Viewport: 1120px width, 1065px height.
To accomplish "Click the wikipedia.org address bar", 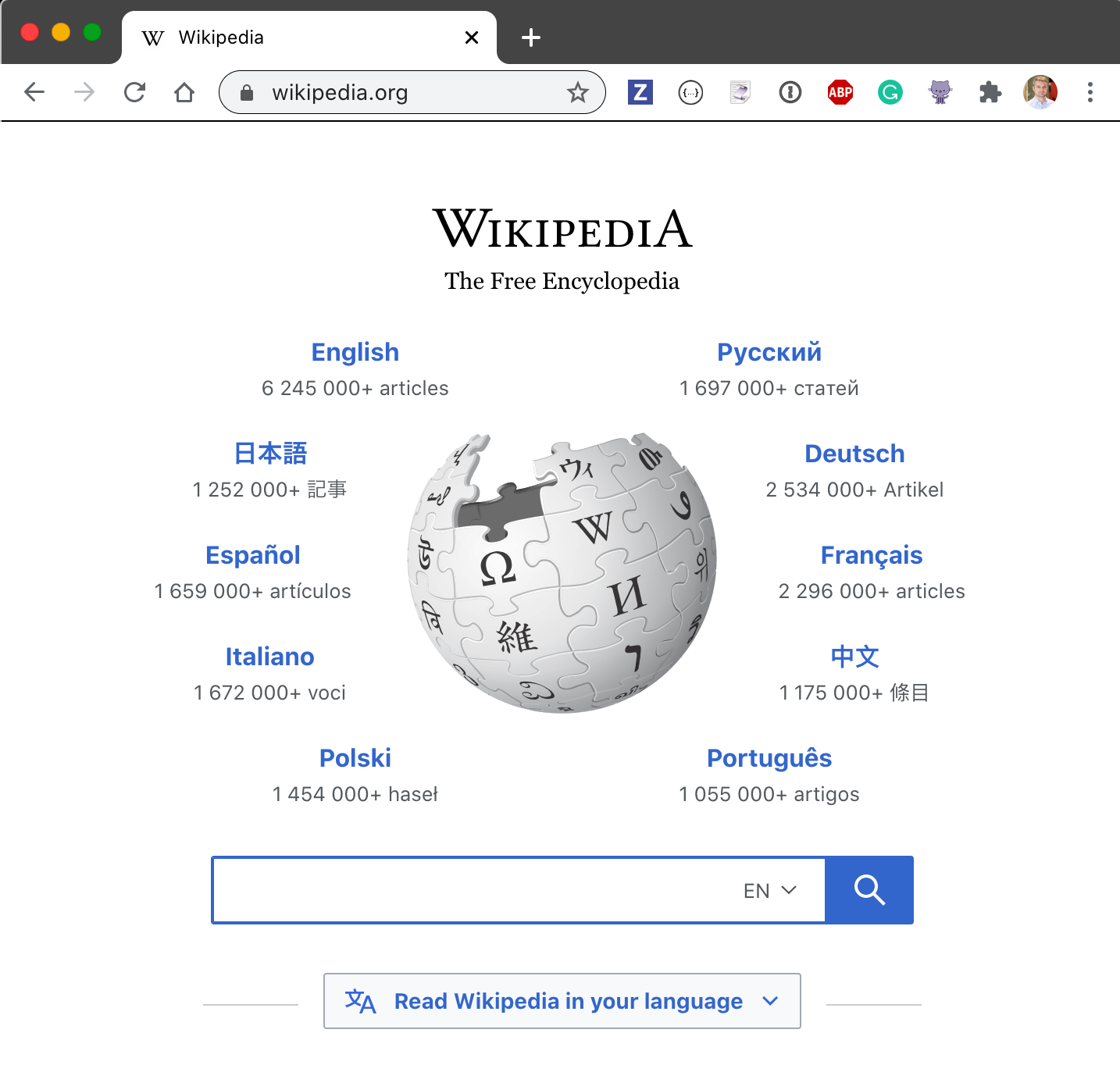I will pyautogui.click(x=412, y=92).
